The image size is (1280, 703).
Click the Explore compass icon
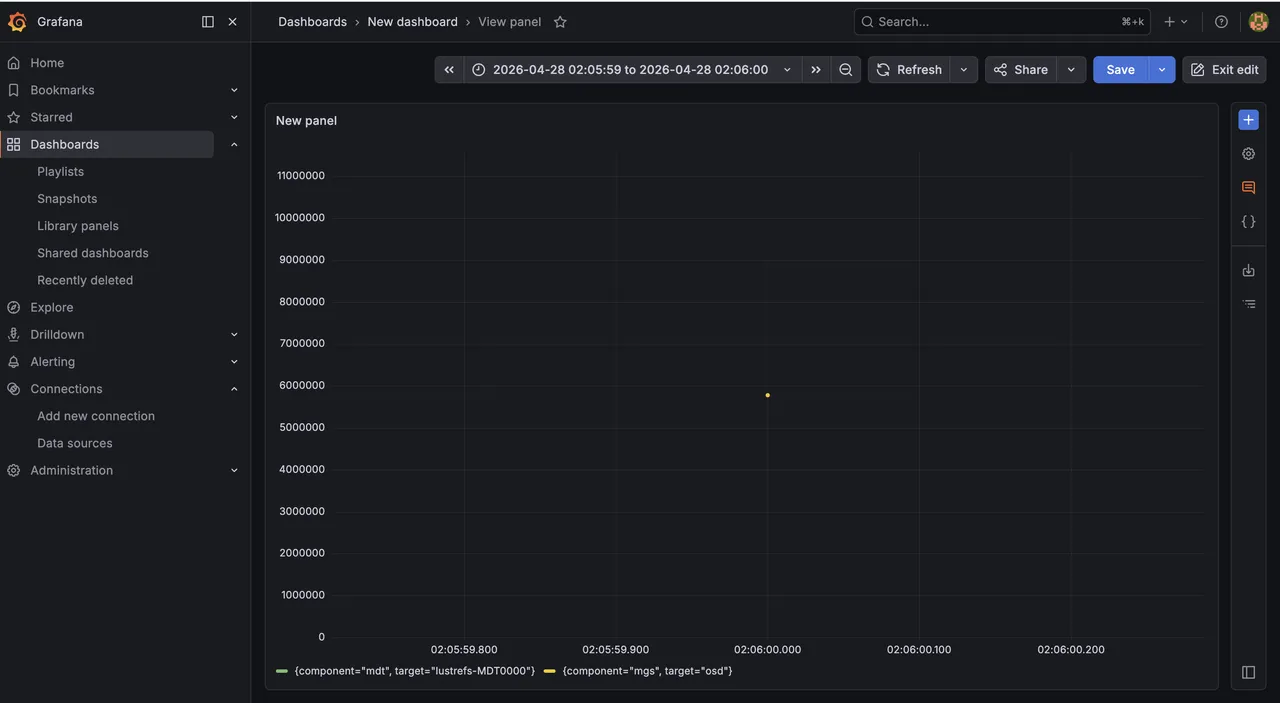click(13, 307)
